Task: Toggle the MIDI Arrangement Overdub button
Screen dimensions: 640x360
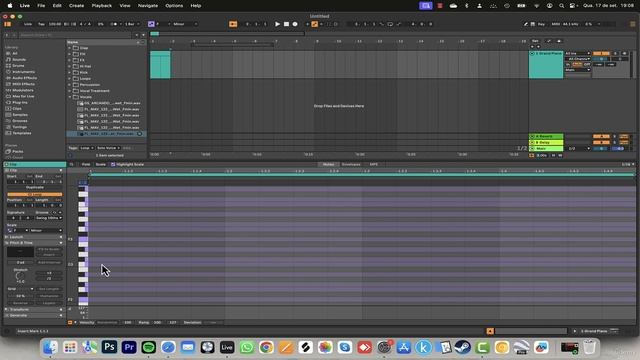Action: pos(307,24)
